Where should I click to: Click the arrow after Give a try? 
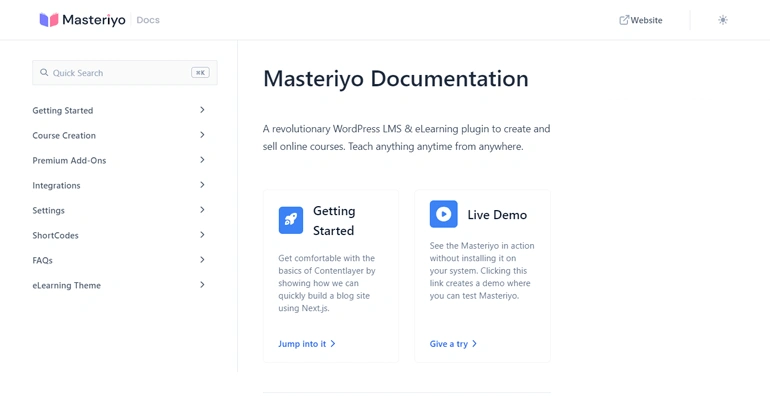474,344
